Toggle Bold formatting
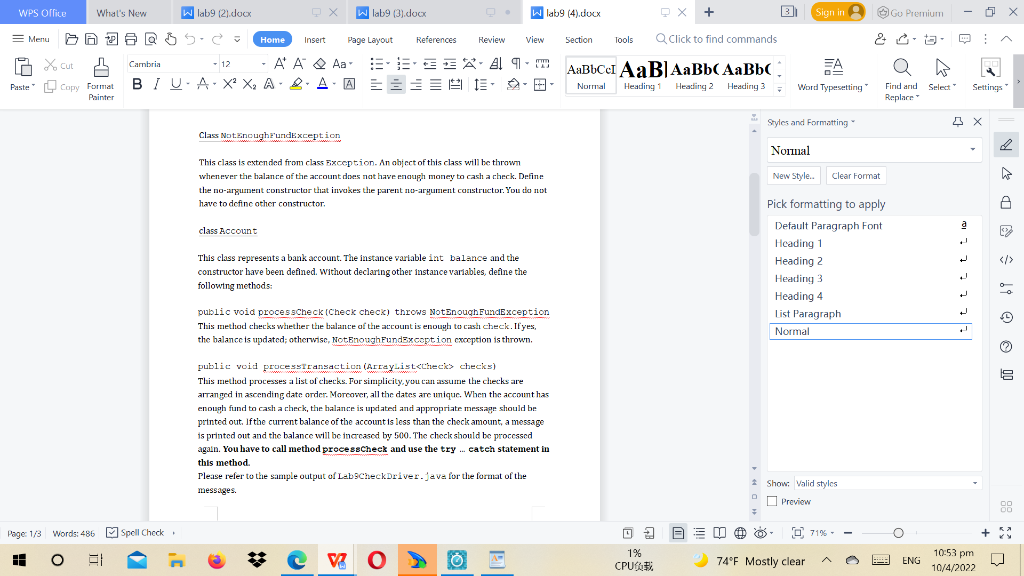Viewport: 1024px width, 576px height. [137, 84]
